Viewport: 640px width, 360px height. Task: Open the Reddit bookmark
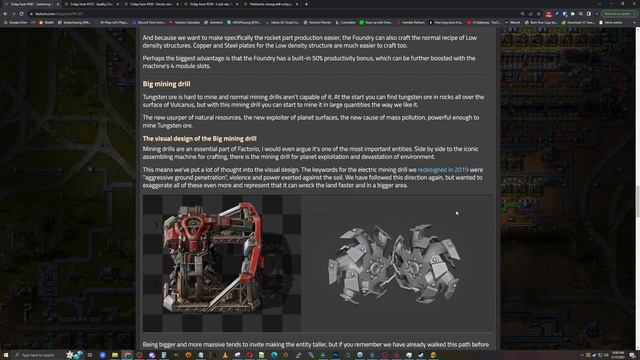[x=47, y=22]
